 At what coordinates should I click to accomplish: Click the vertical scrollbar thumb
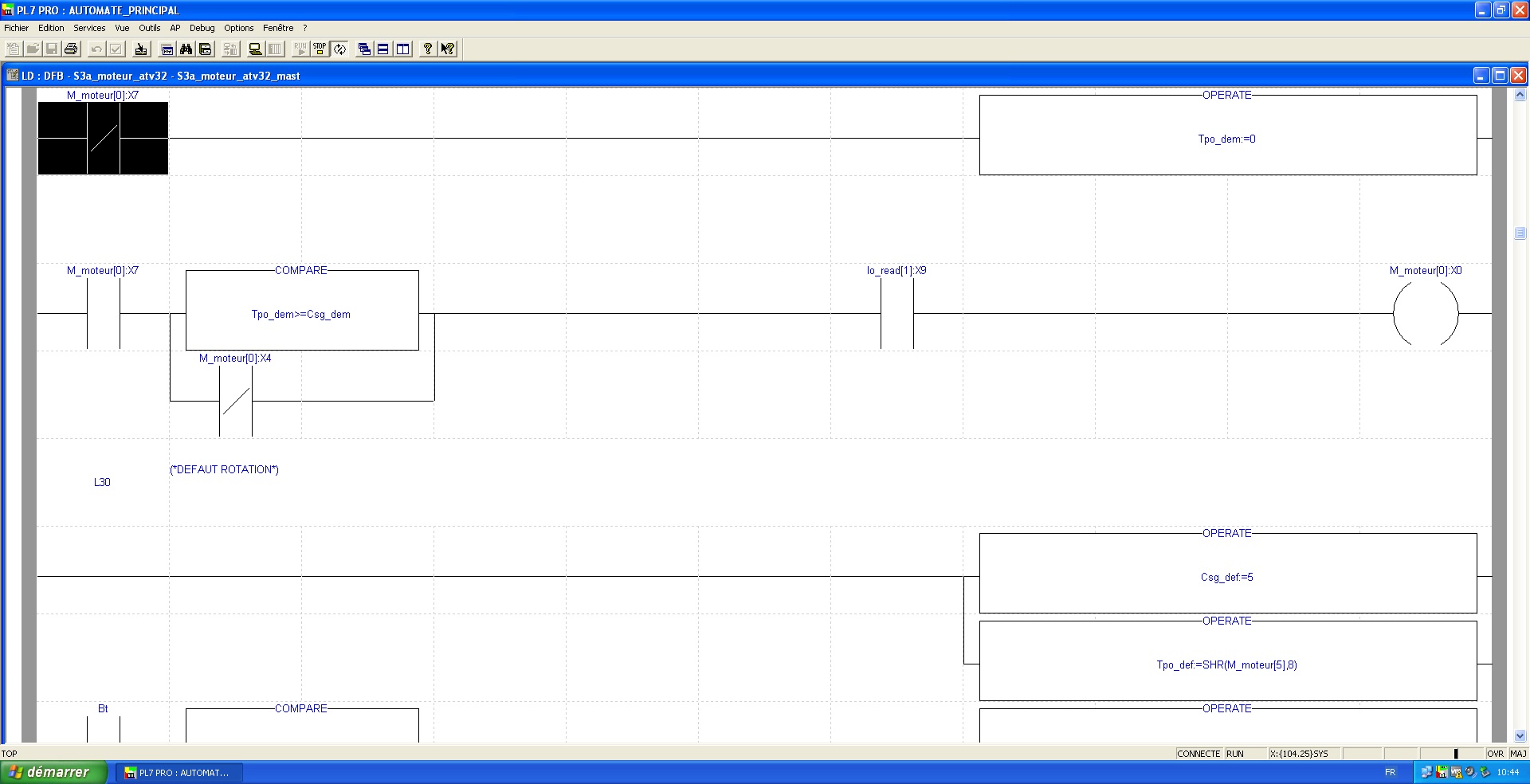pos(1520,233)
